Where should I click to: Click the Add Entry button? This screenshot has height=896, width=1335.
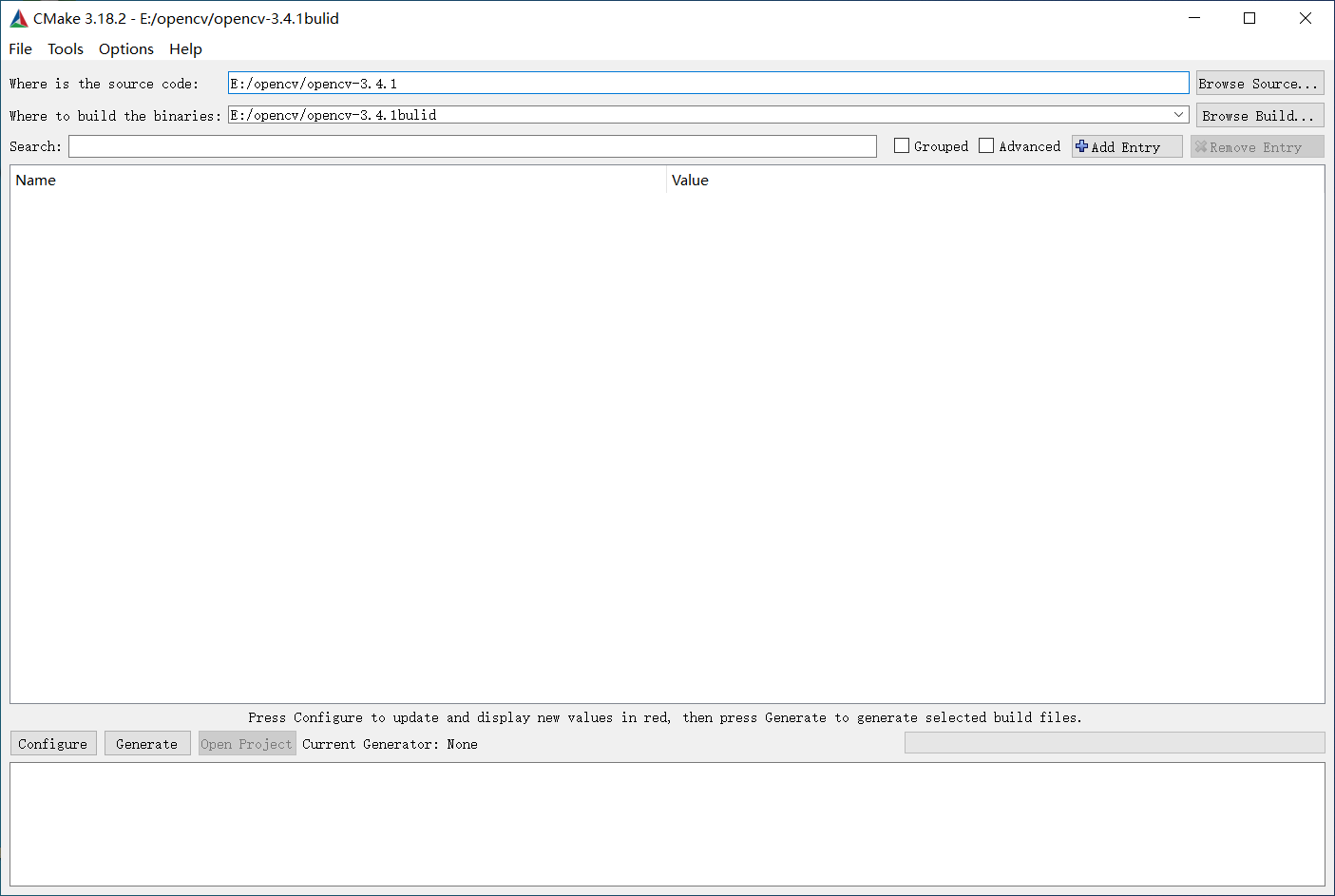point(1127,146)
